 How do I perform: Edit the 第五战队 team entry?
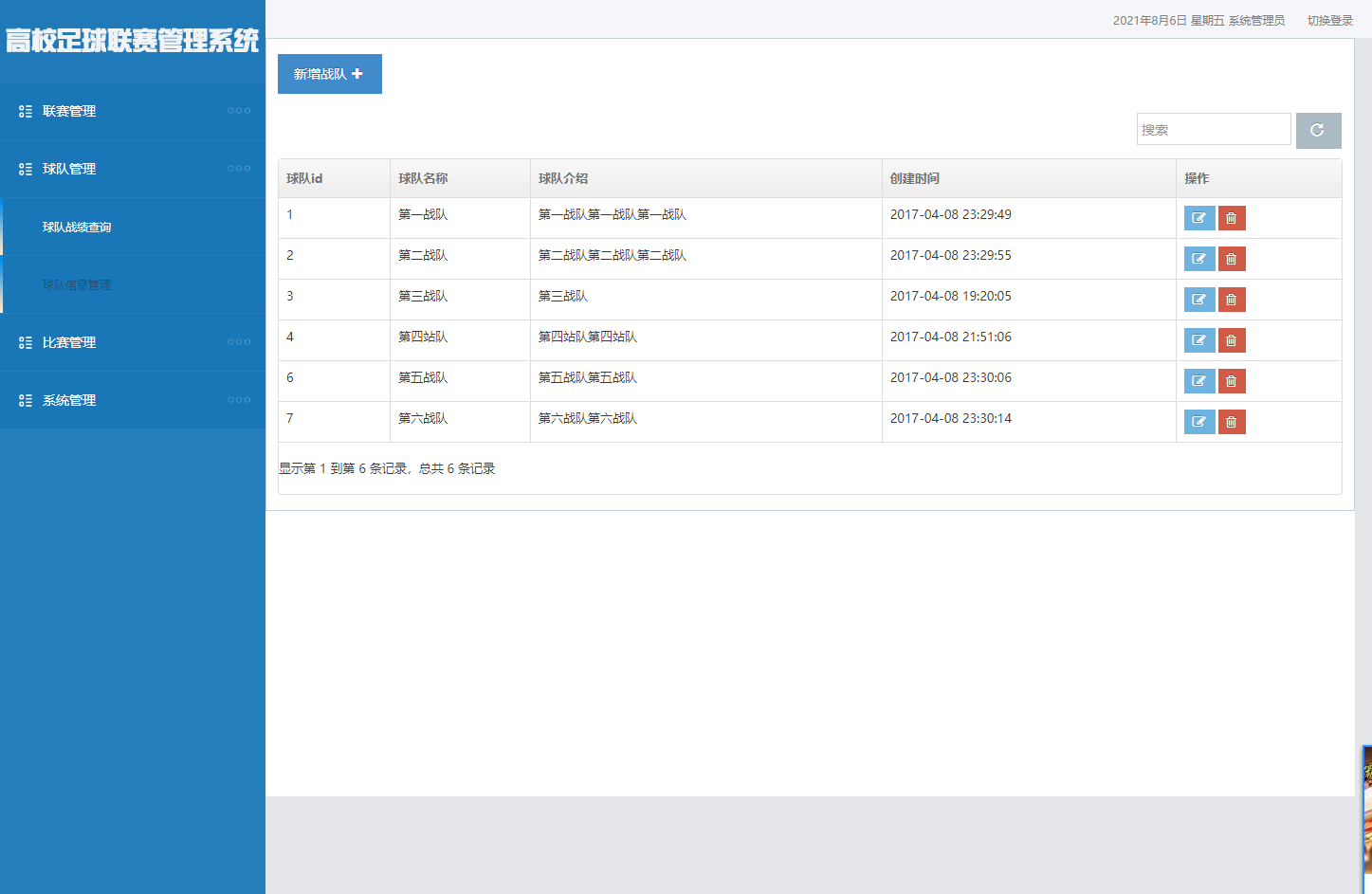tap(1198, 381)
